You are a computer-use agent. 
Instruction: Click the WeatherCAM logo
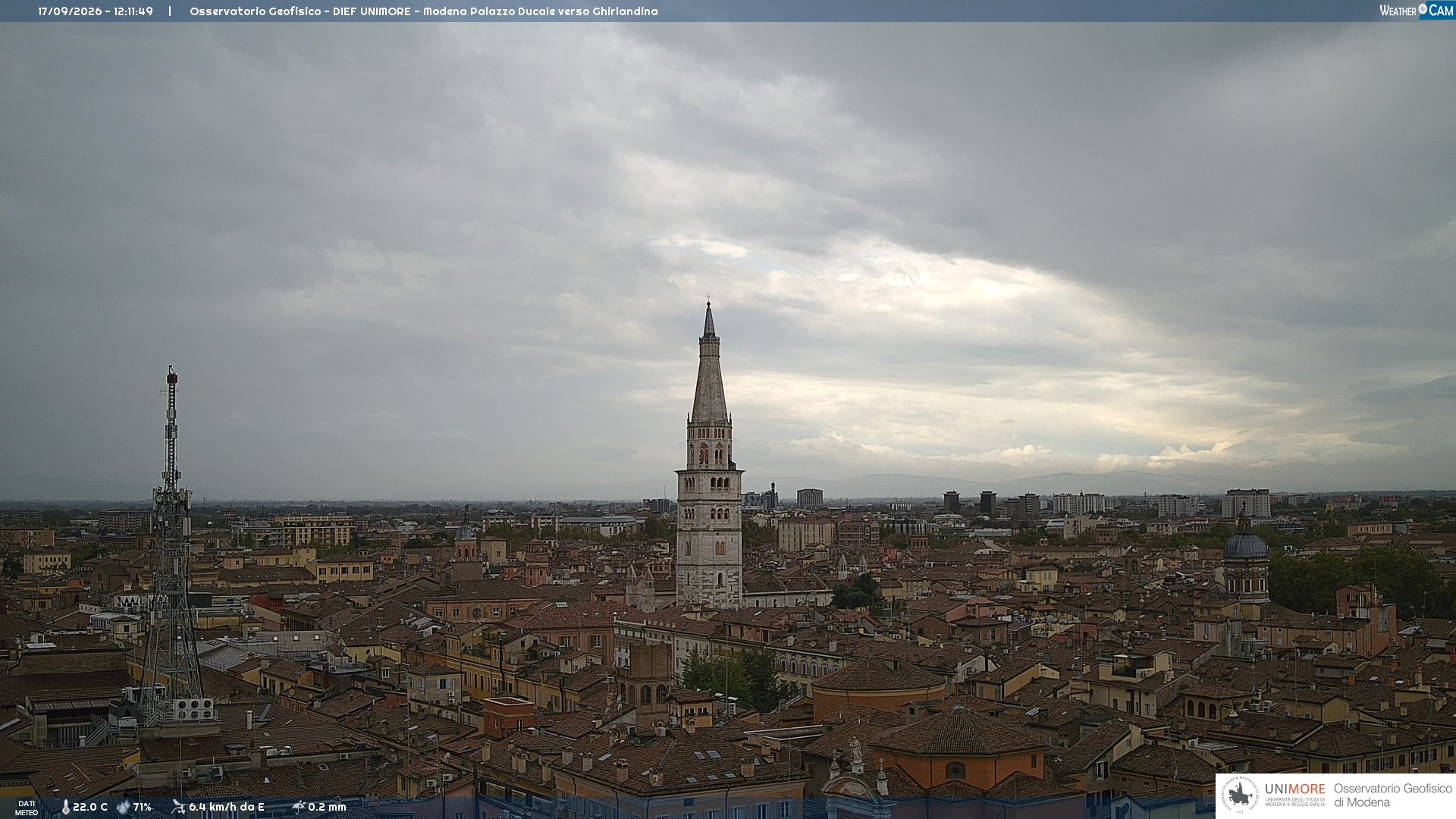[1417, 11]
